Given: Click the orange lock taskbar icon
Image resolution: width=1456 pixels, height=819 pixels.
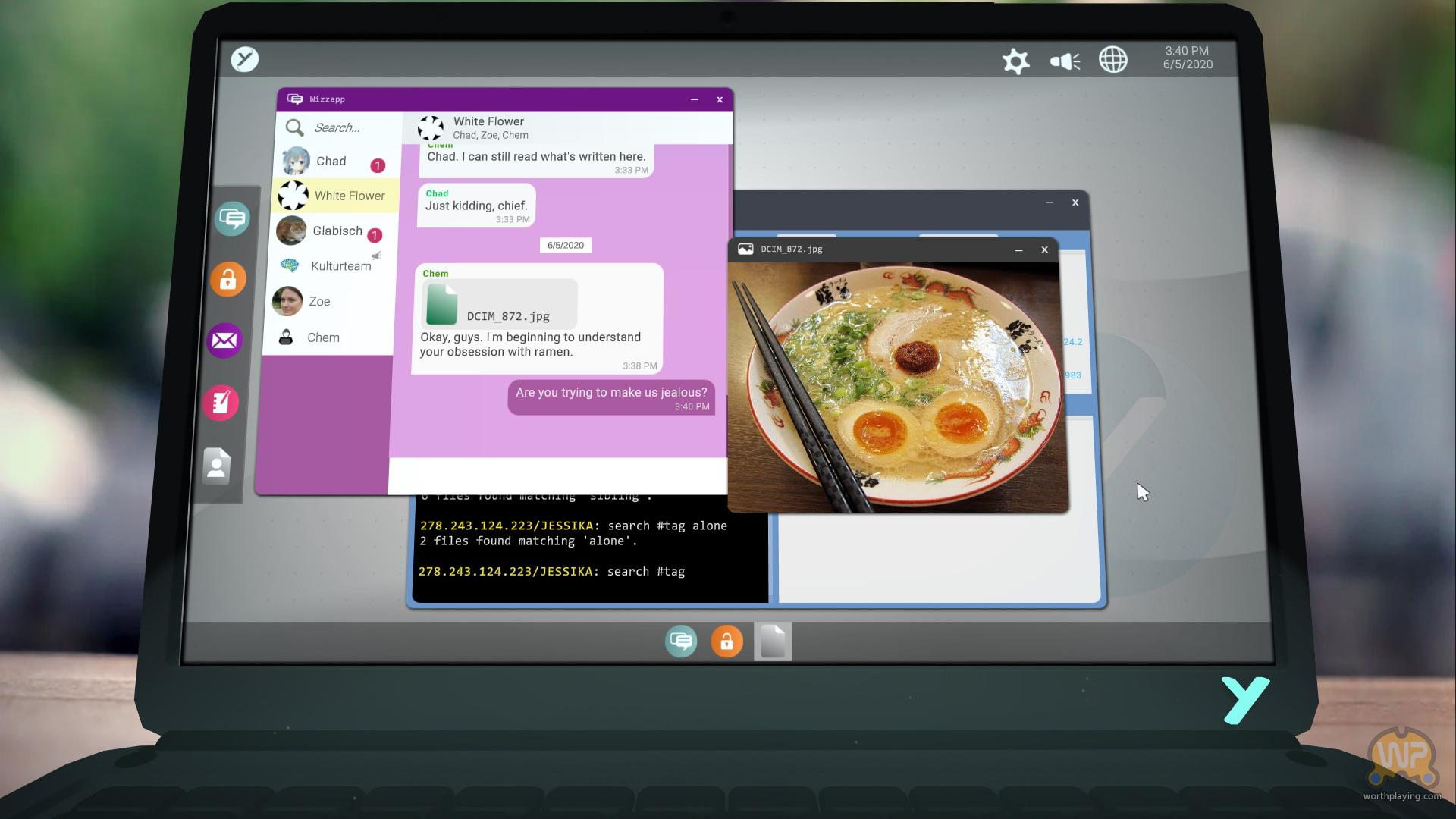Looking at the screenshot, I should tap(726, 642).
